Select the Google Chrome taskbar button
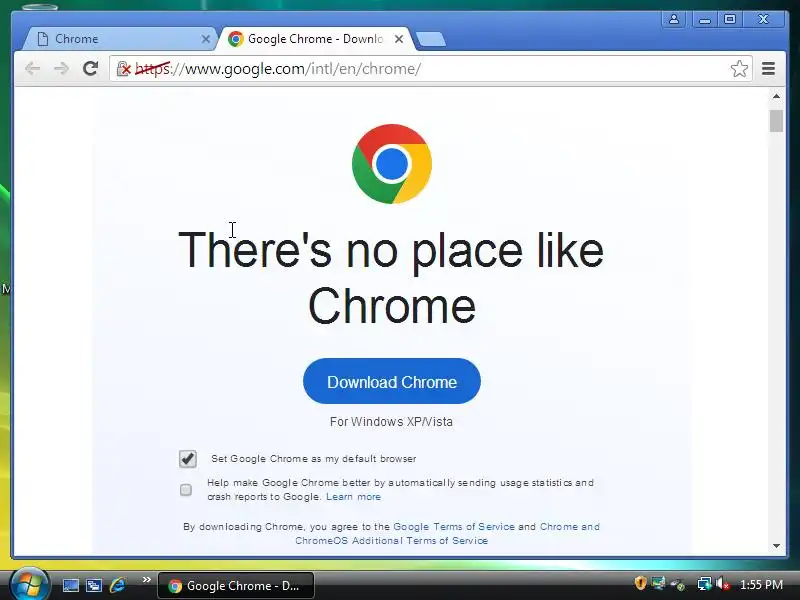800x600 pixels. (x=236, y=586)
